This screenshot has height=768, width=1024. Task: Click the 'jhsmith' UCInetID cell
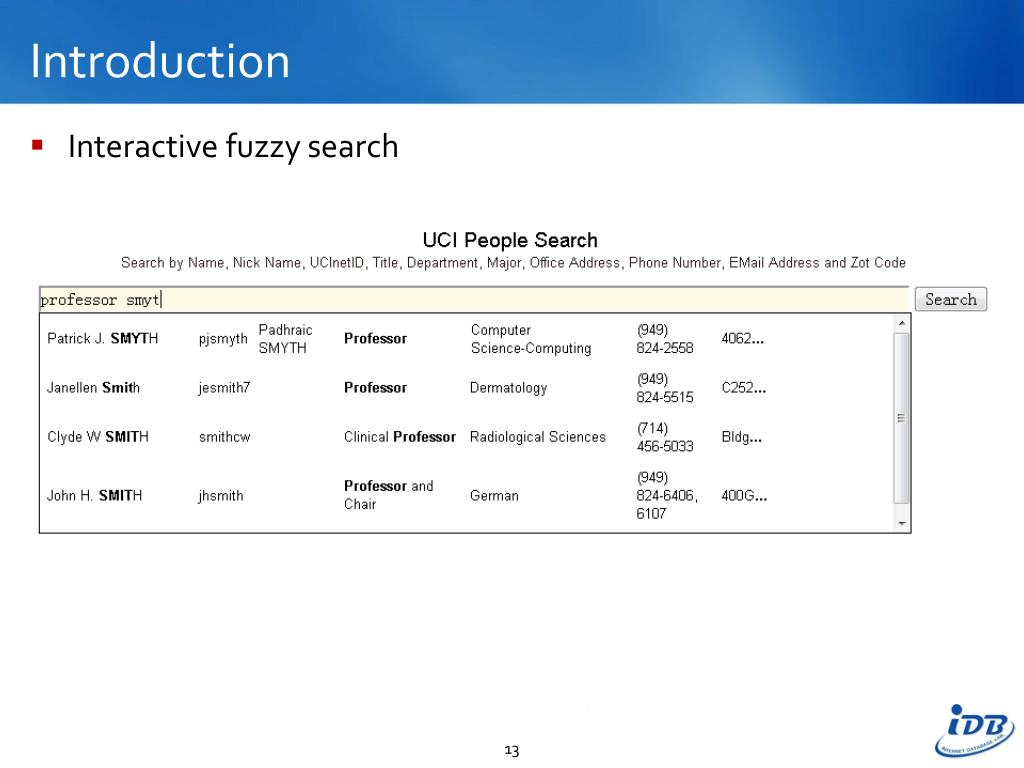[x=221, y=496]
